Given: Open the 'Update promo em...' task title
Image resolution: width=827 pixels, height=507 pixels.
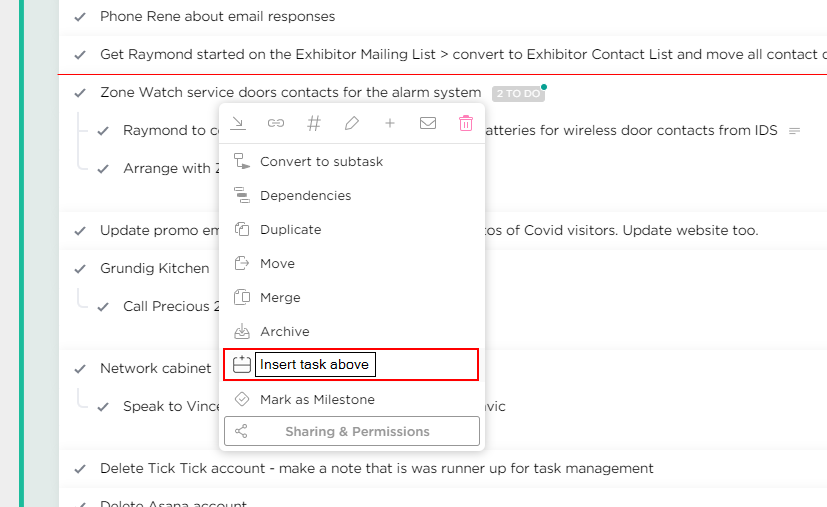Looking at the screenshot, I should coord(160,231).
